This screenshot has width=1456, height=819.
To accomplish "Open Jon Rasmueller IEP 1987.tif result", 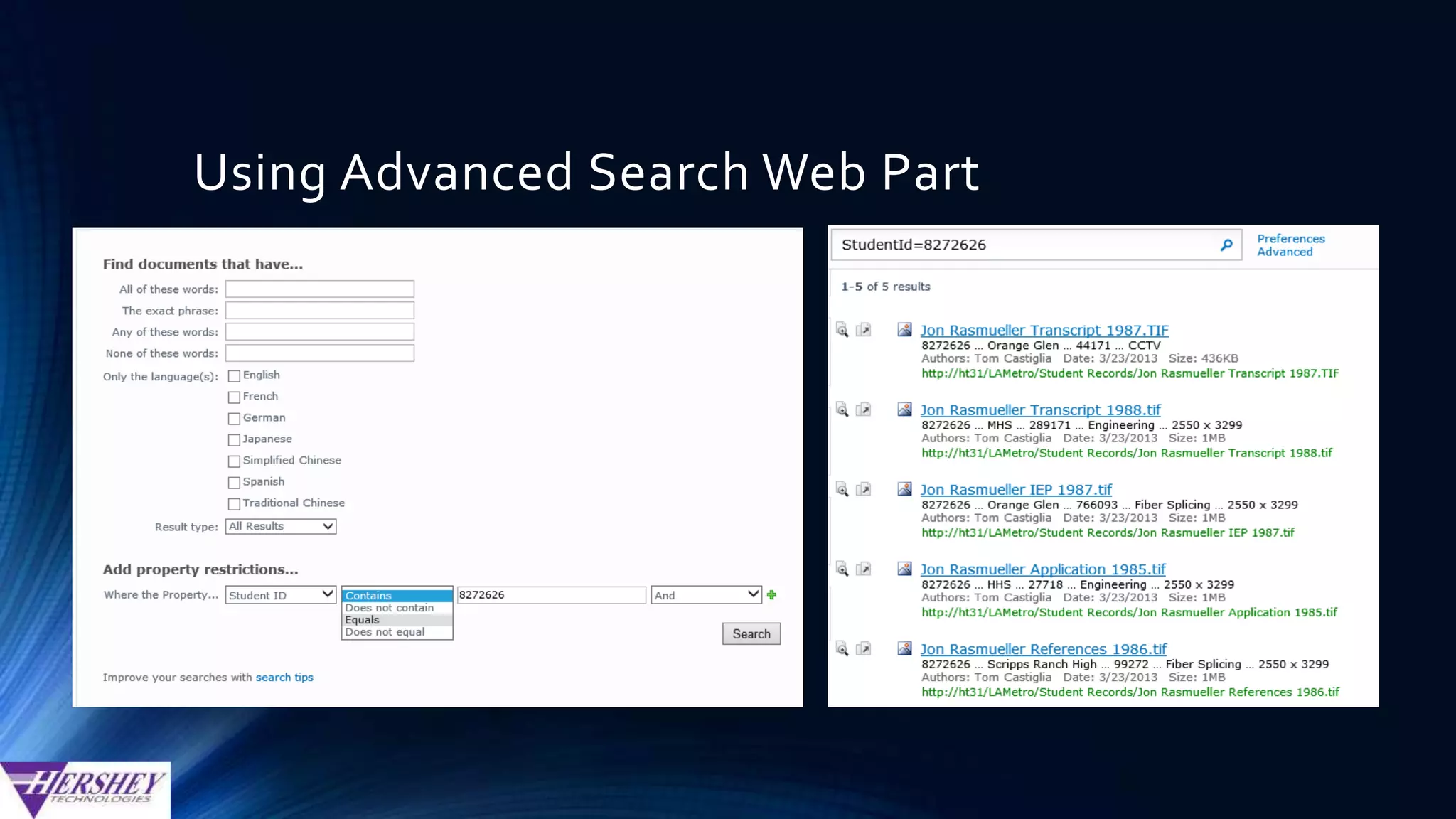I will click(x=1016, y=490).
